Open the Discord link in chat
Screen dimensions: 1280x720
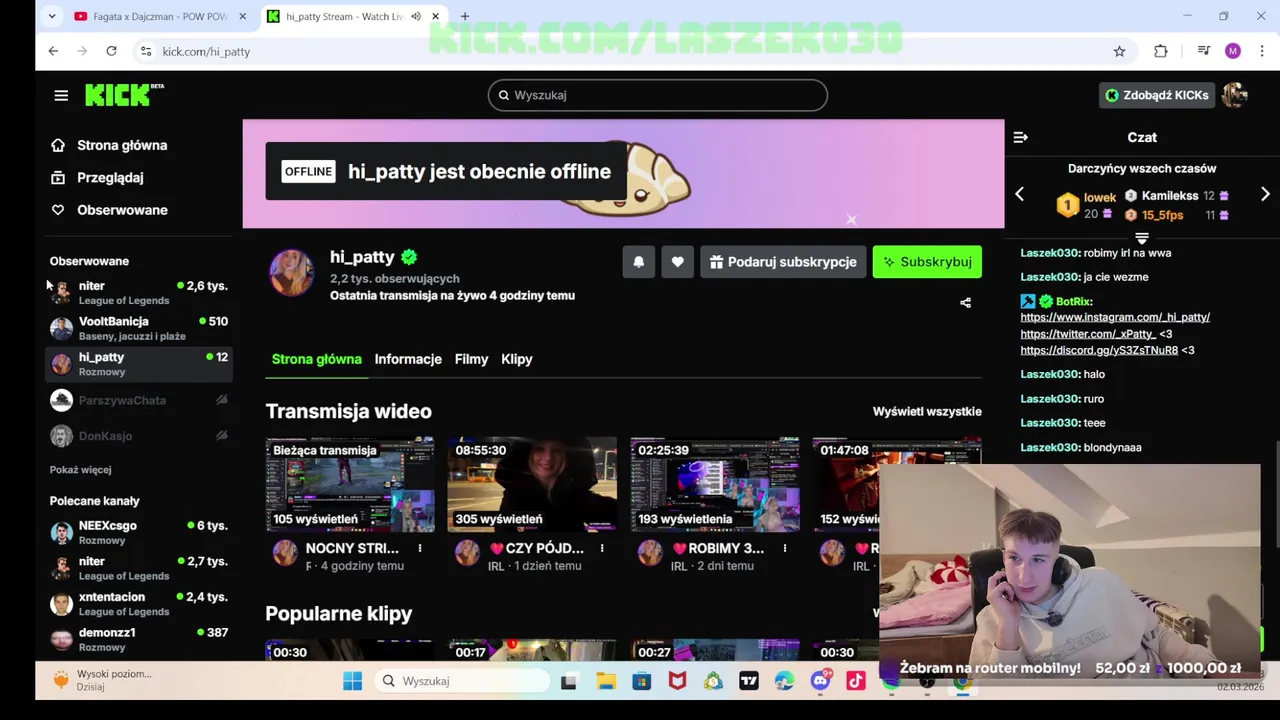tap(1098, 350)
